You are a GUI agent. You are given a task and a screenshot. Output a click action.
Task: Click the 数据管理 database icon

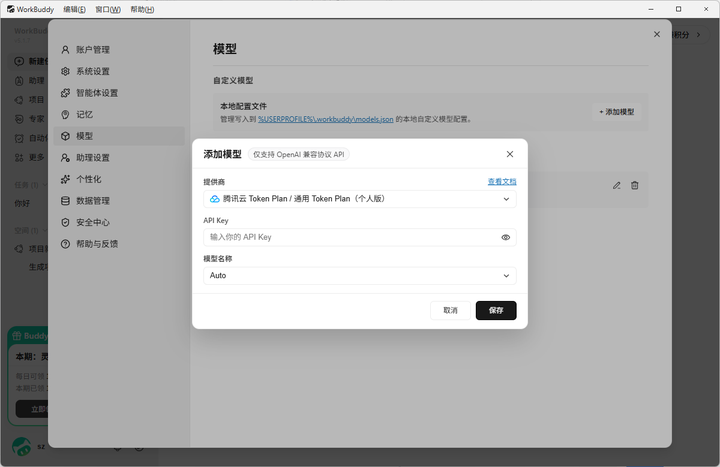pos(65,201)
